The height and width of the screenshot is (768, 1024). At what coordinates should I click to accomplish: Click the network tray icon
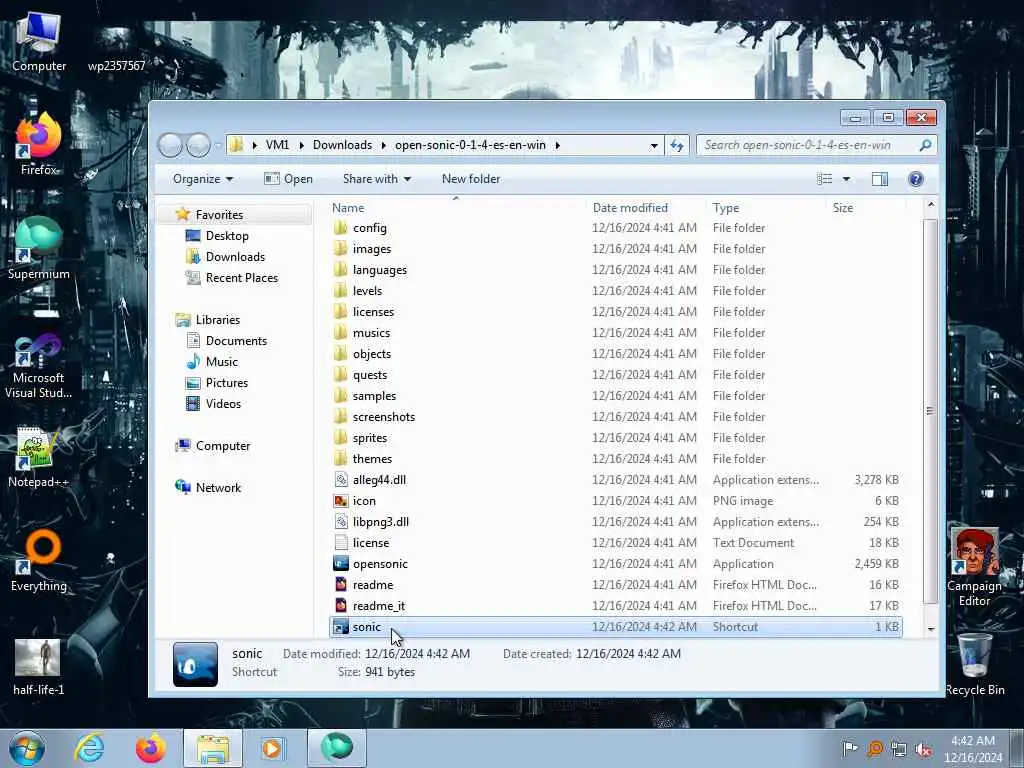[x=899, y=749]
